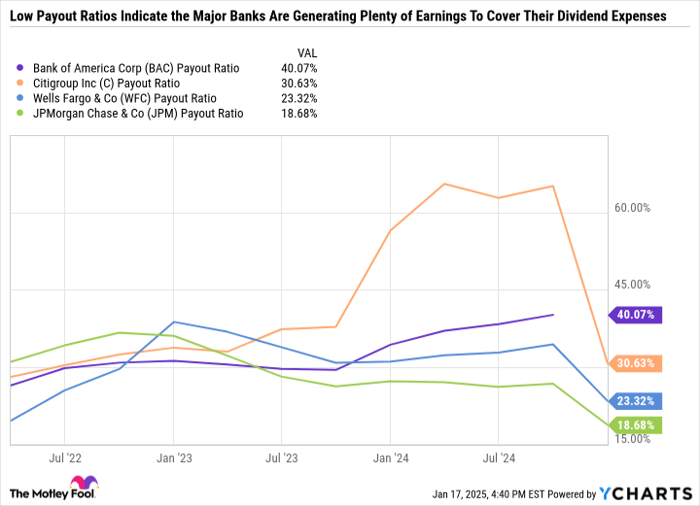Click the chart title about low payout ratios
This screenshot has width=700, height=506.
338,16
